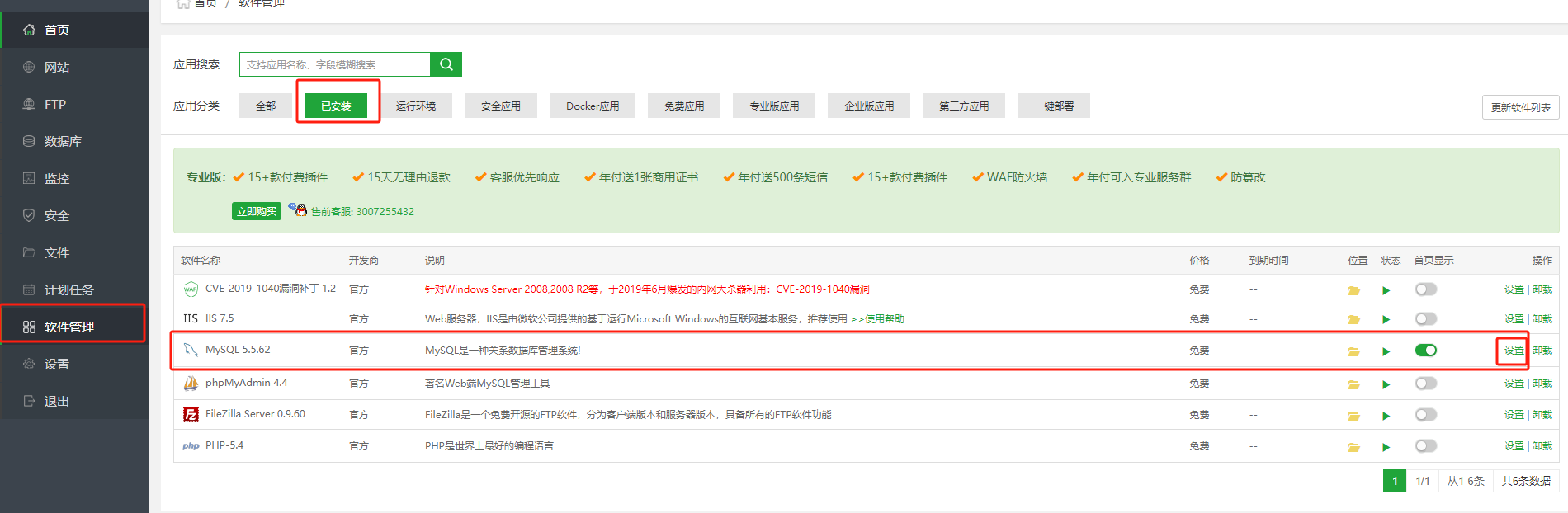
Task: Open 设置 link for MySQL 5.5.62
Action: click(x=1514, y=351)
